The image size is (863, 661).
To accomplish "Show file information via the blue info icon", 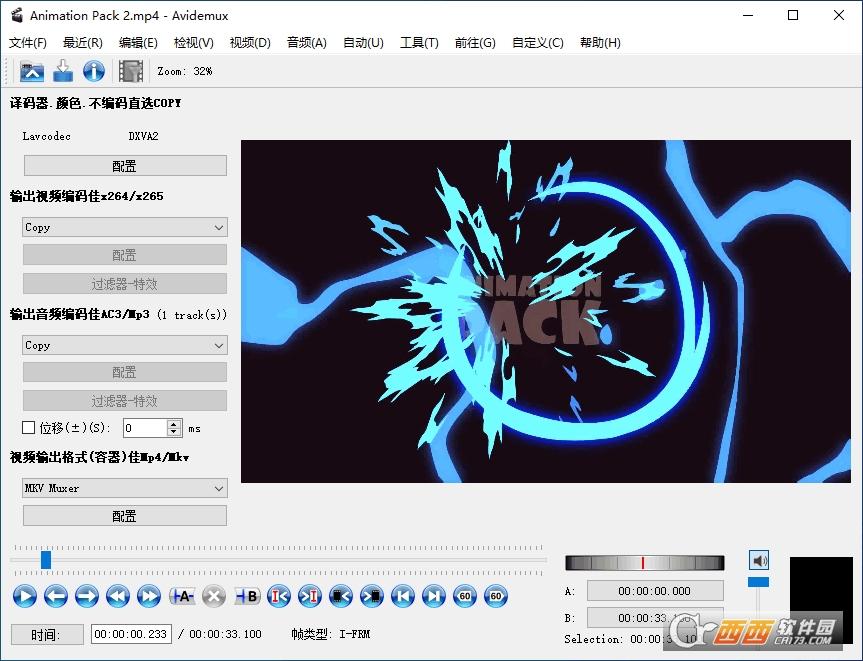I will click(x=94, y=71).
